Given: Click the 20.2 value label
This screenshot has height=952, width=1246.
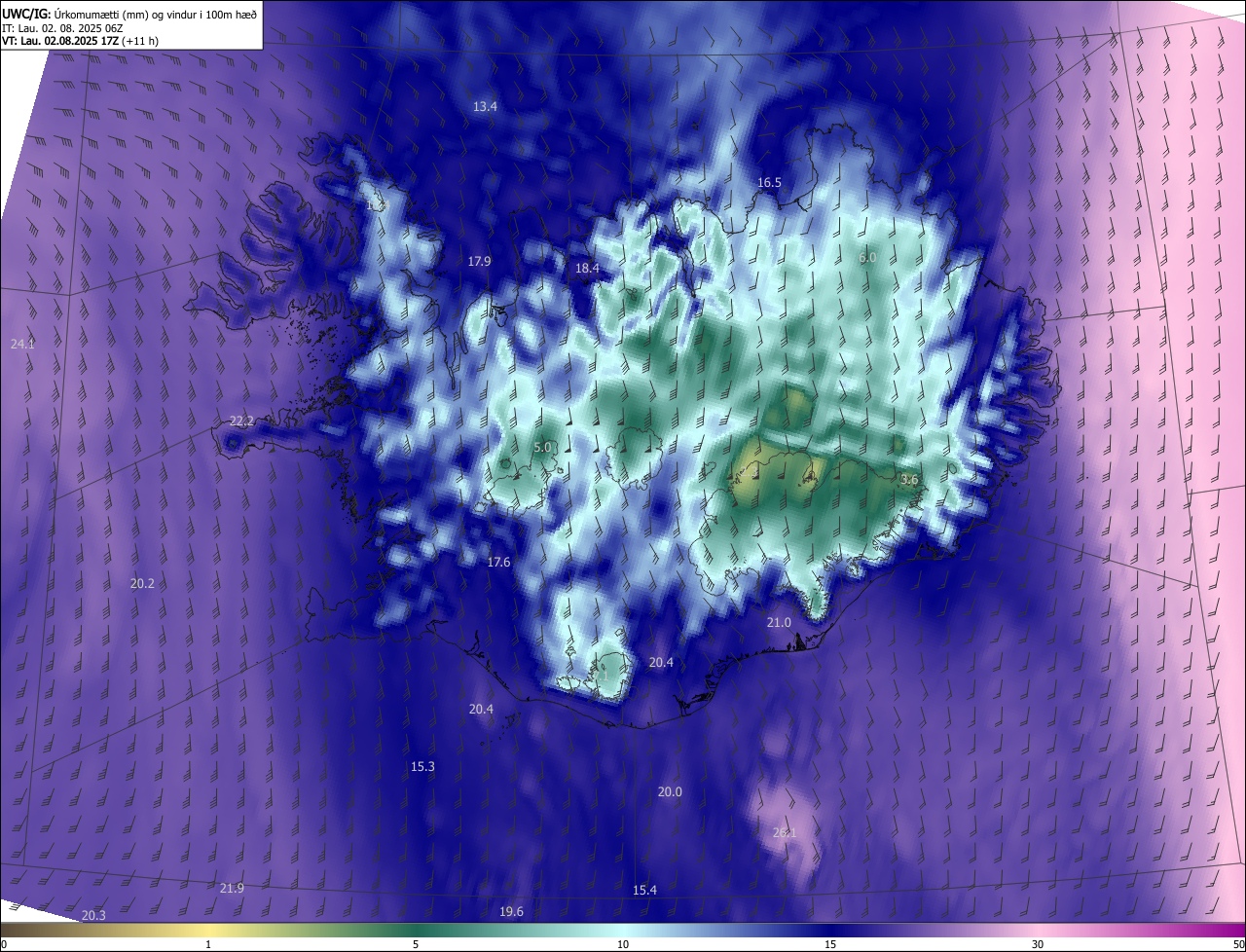Looking at the screenshot, I should tap(142, 583).
